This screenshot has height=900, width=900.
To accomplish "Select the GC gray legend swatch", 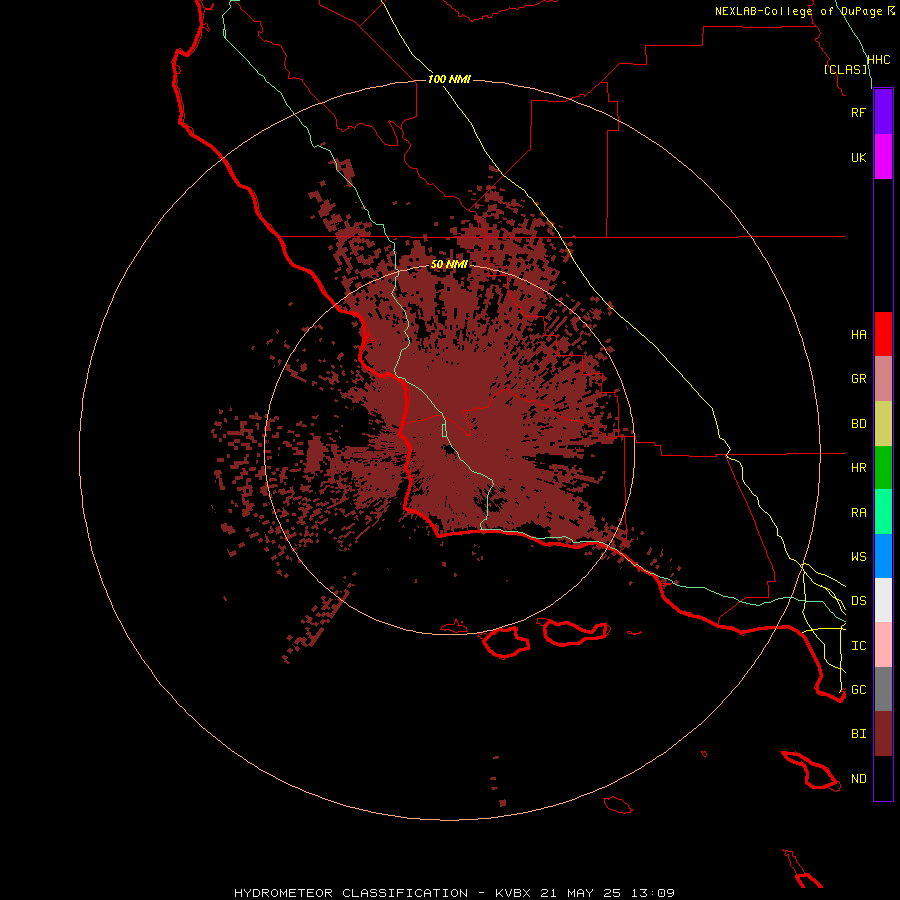I will click(x=883, y=689).
